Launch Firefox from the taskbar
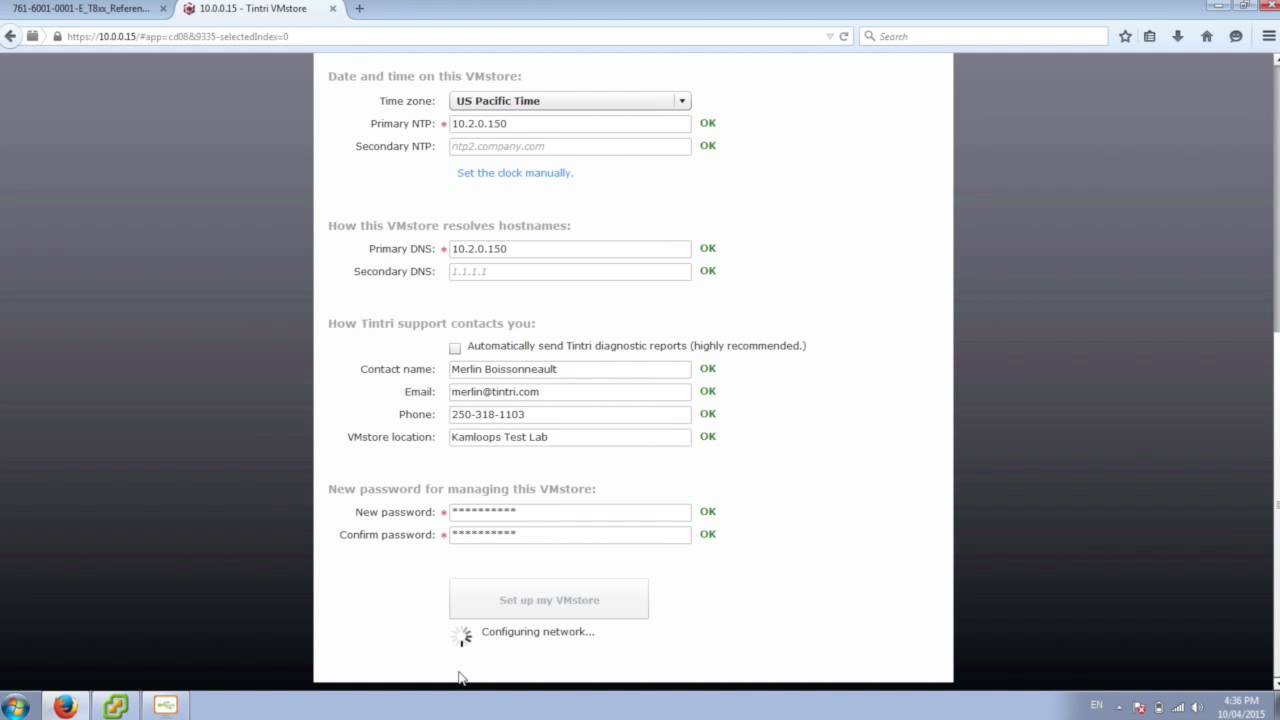This screenshot has height=720, width=1280. [x=65, y=707]
